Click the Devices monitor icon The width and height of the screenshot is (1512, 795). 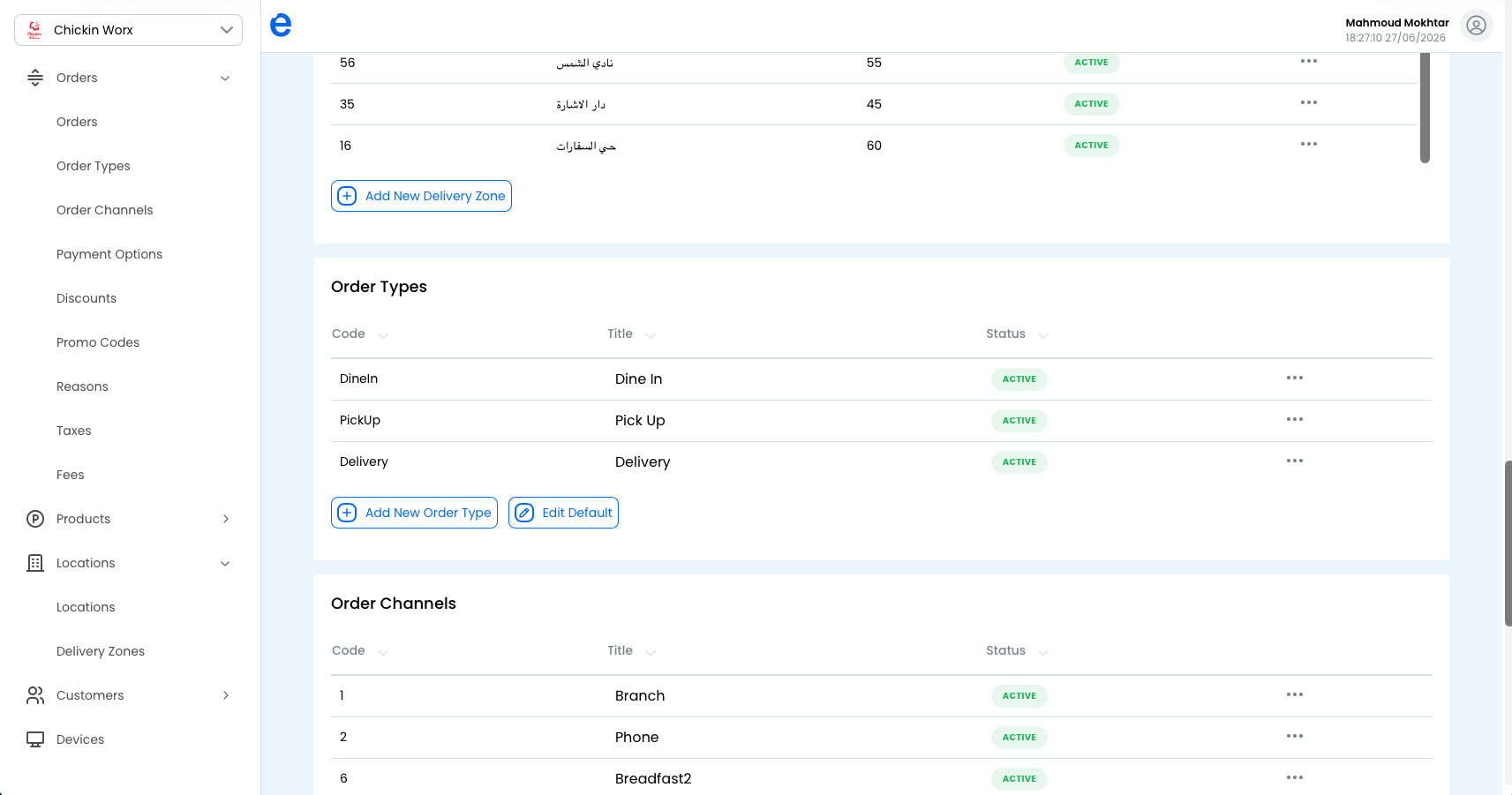coord(35,739)
